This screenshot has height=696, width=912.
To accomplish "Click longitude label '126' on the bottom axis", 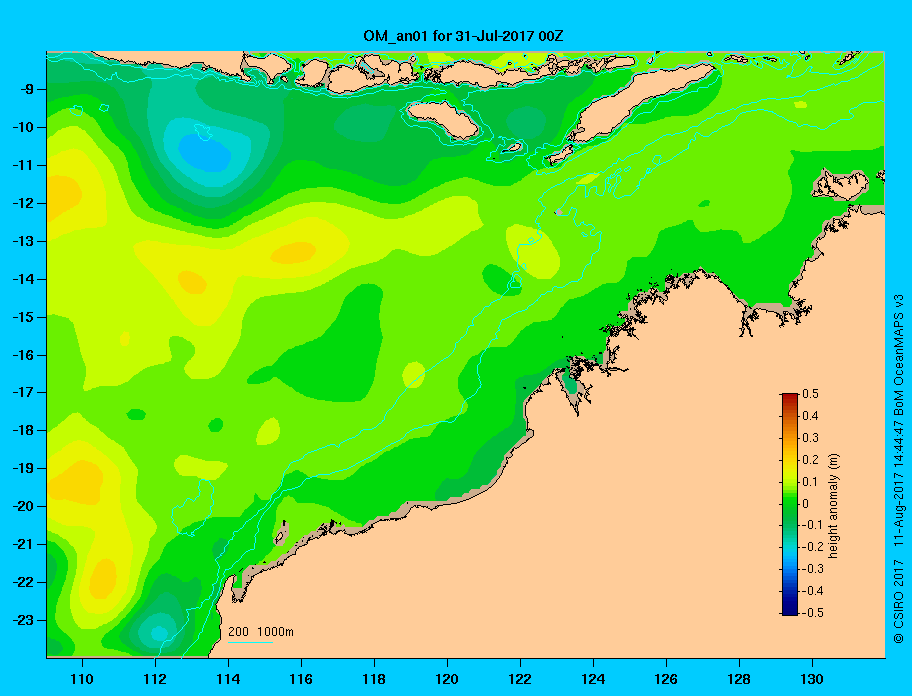I will 666,679.
